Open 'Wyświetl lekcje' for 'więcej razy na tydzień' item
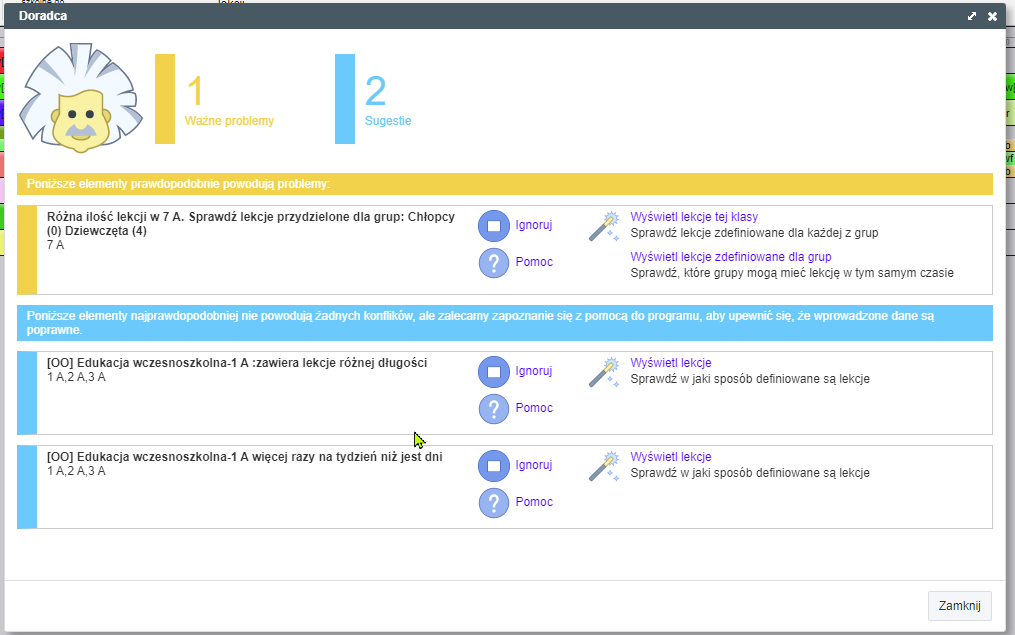The image size is (1015, 635). [670, 457]
